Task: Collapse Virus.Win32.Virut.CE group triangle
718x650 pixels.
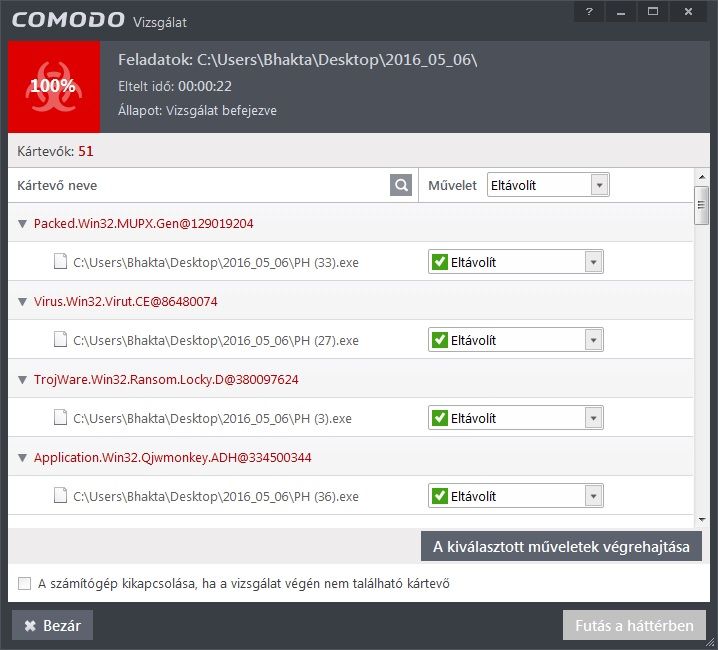Action: coord(22,301)
